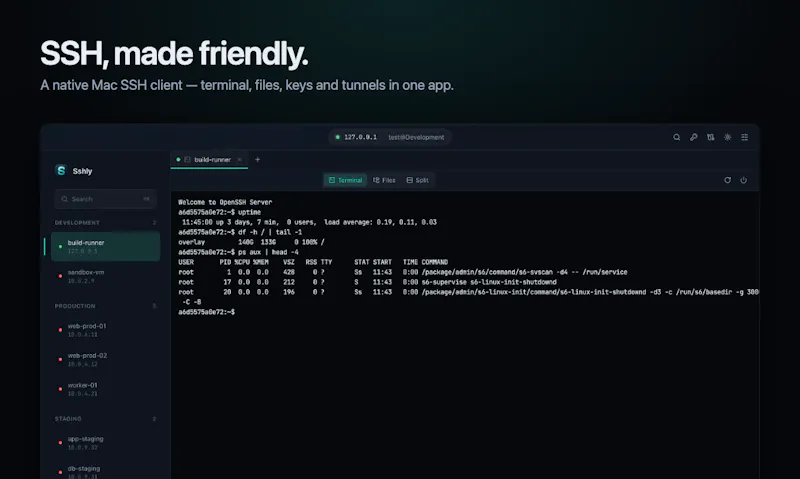Select the worker-01 host
This screenshot has width=800, height=479.
click(x=105, y=389)
